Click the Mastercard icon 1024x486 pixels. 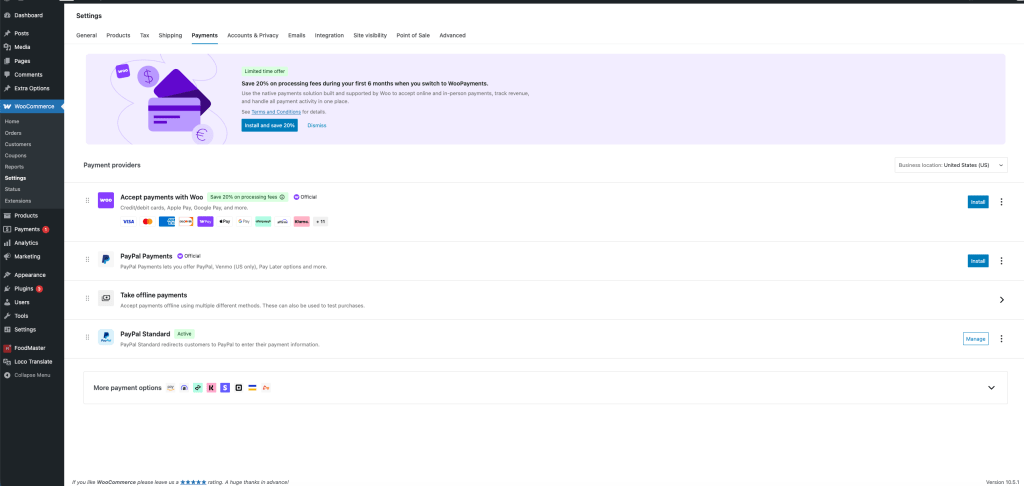pyautogui.click(x=148, y=222)
